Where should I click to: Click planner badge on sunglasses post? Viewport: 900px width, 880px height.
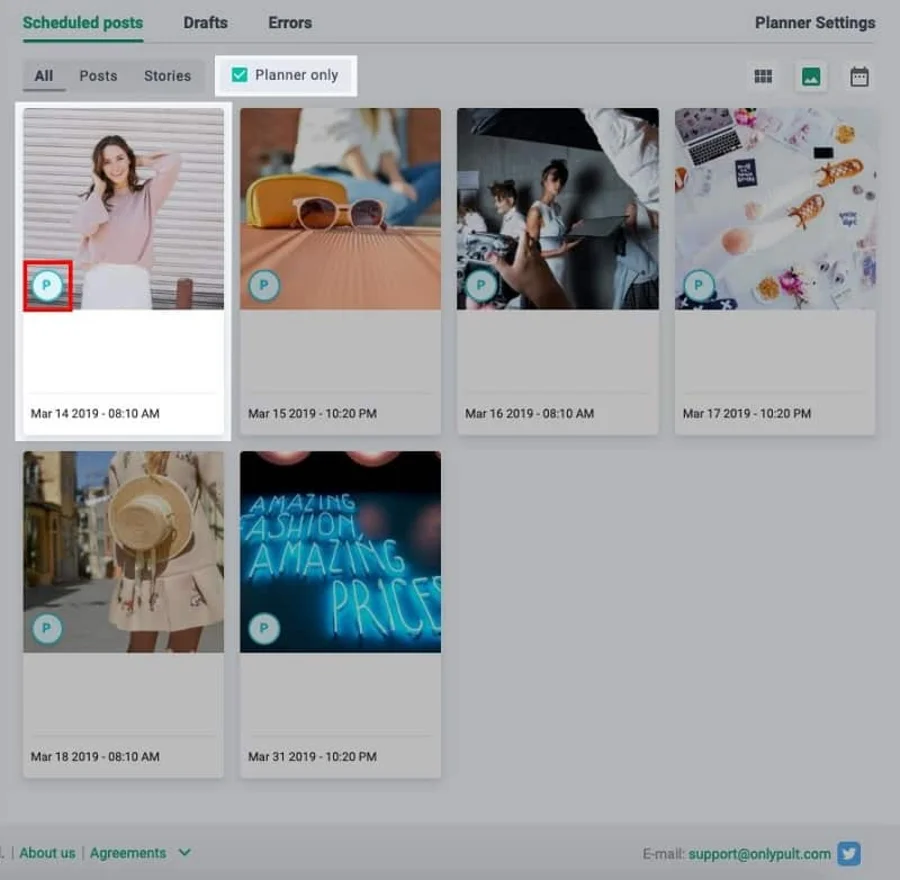264,285
